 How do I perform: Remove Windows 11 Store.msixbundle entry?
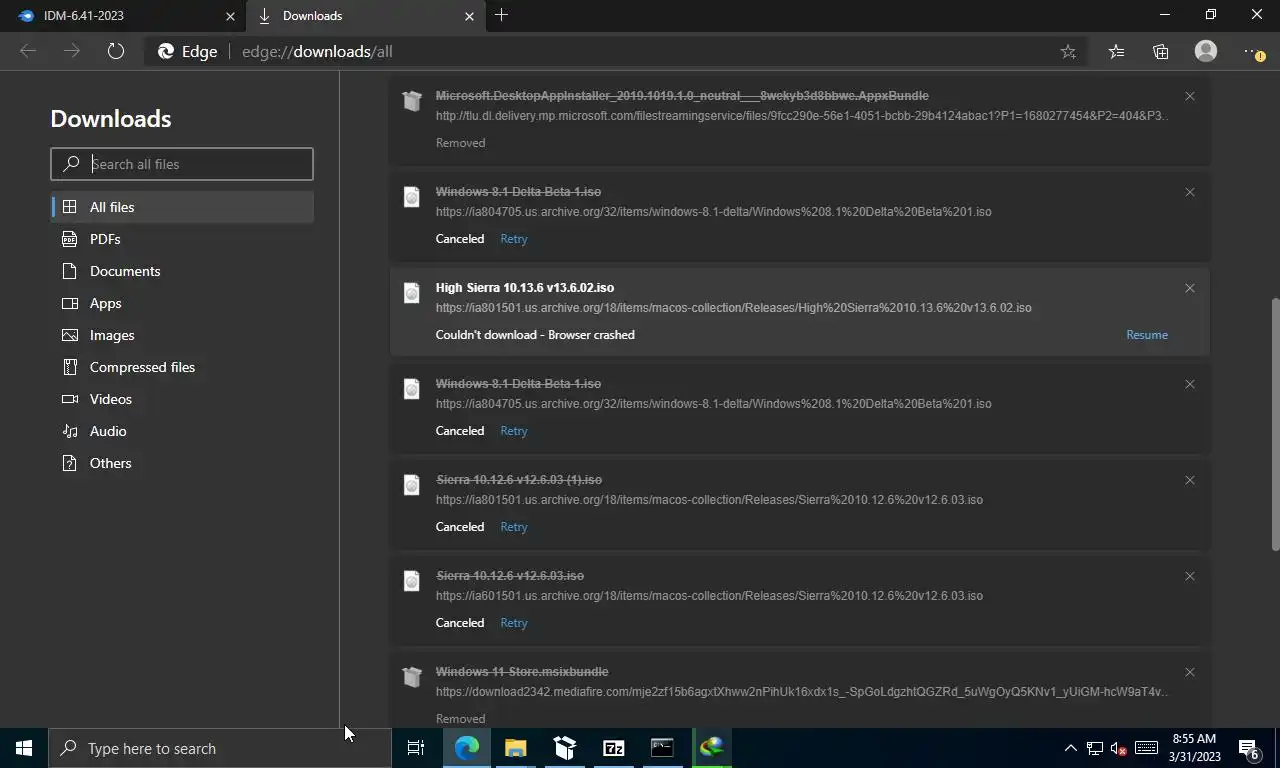coord(1190,672)
